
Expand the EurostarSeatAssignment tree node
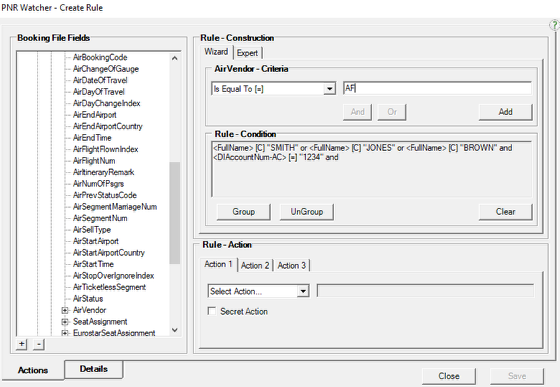pyautogui.click(x=65, y=333)
